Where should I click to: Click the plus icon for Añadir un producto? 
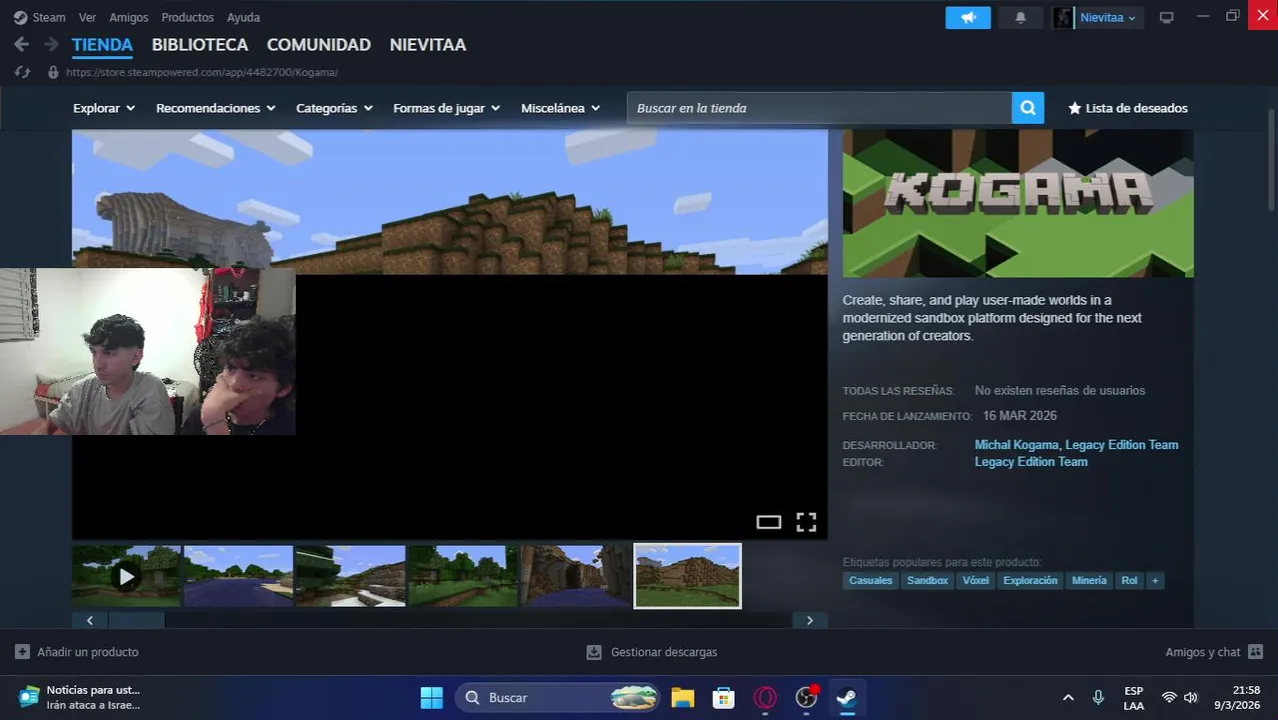(22, 652)
